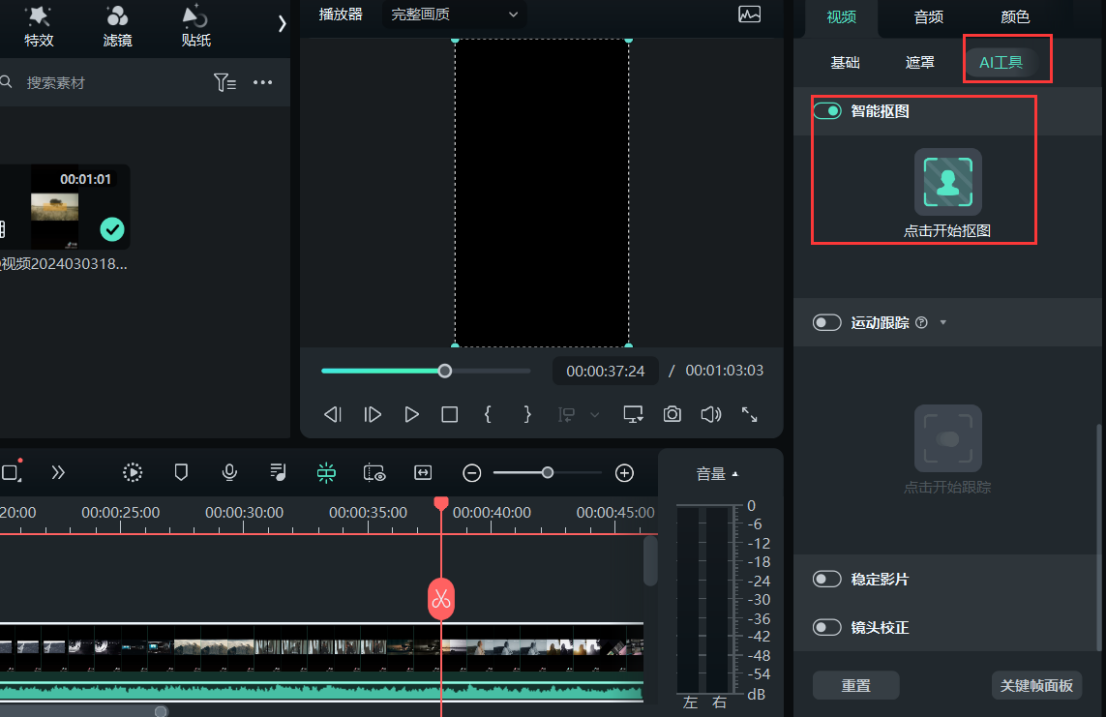This screenshot has height=718, width=1107.
Task: Mute the preview volume speaker icon
Action: [x=710, y=414]
